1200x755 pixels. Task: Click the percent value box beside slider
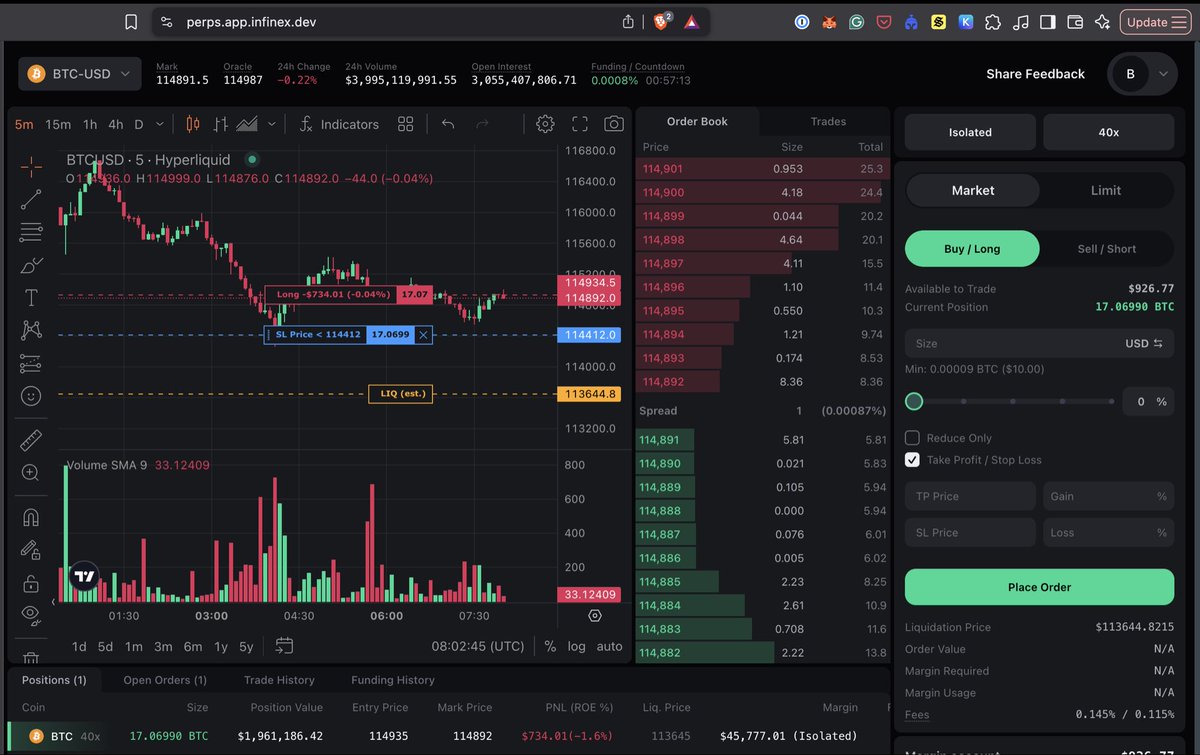(x=1148, y=401)
